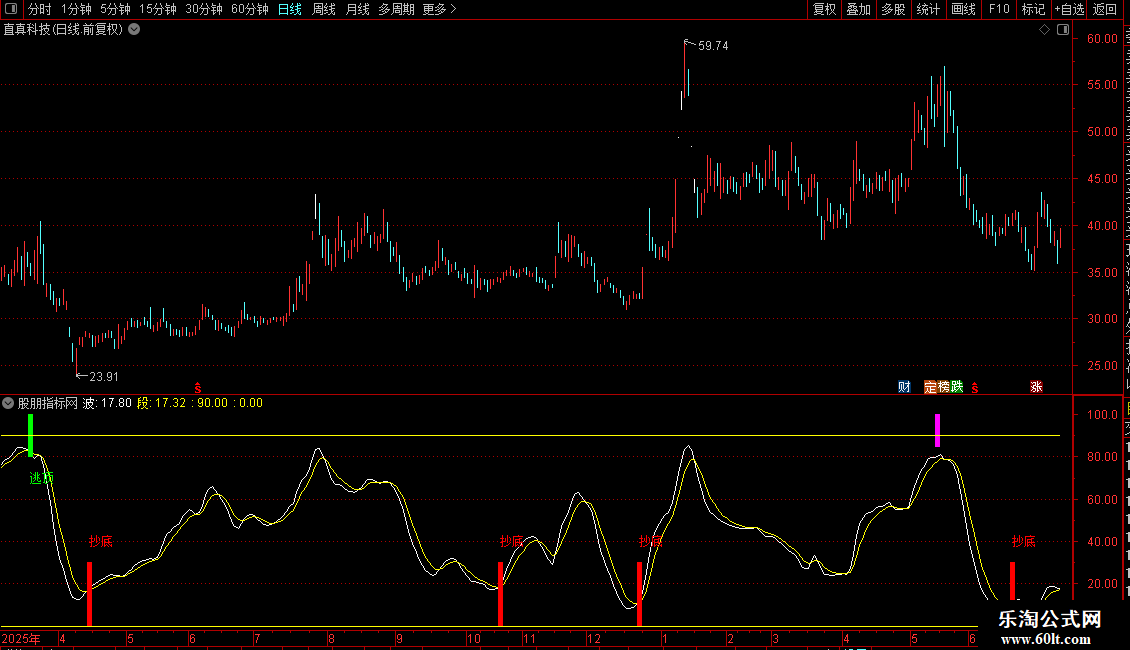
Task: Open 多股 multi-stock view
Action: pos(893,9)
